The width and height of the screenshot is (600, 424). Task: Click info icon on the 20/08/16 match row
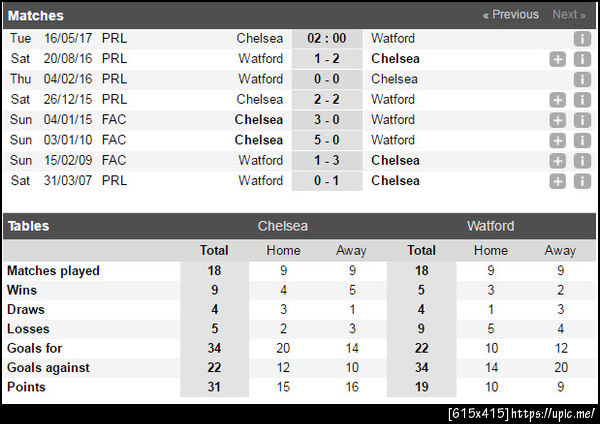[x=581, y=59]
